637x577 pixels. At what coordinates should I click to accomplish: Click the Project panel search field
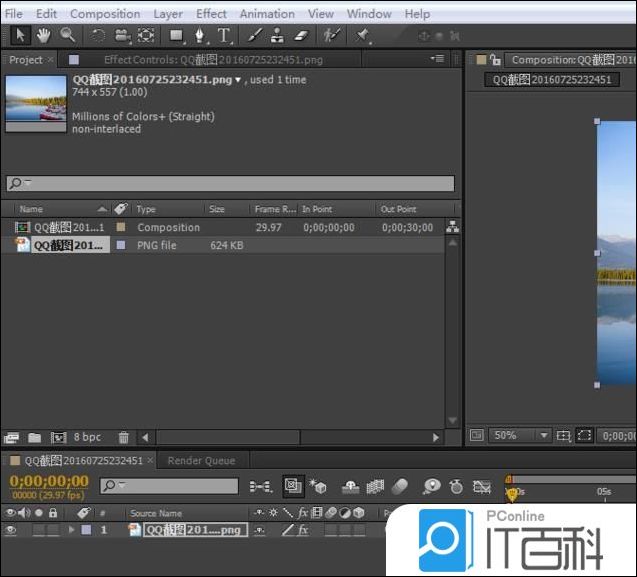(x=230, y=184)
